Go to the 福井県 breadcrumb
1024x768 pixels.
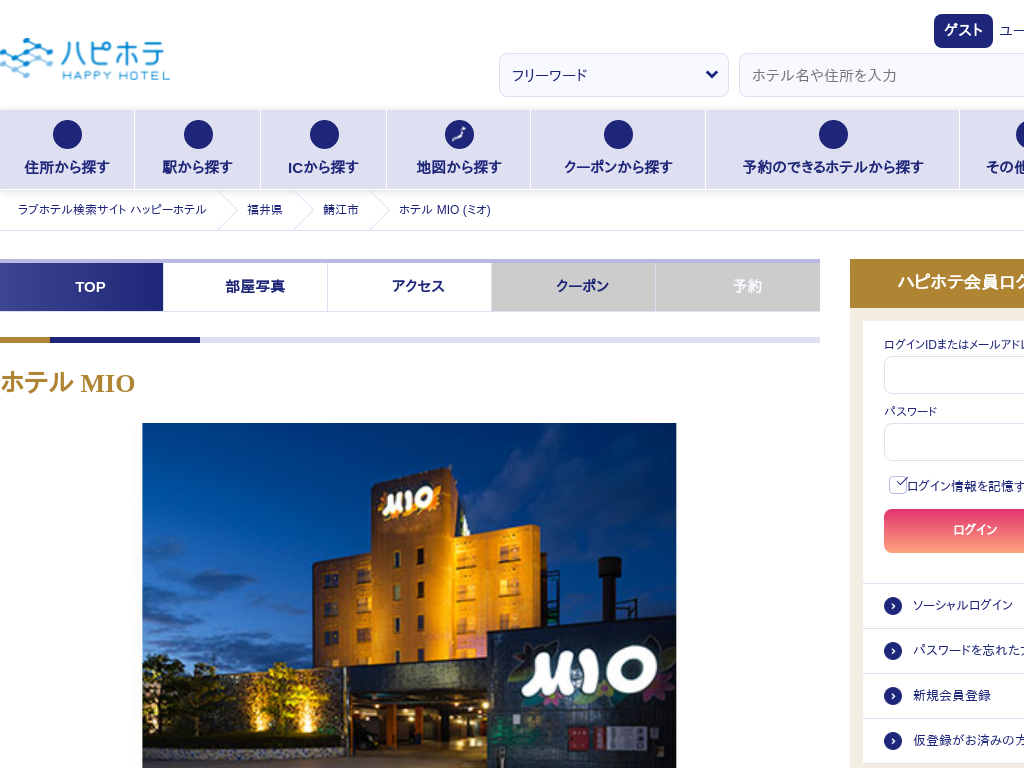[264, 210]
